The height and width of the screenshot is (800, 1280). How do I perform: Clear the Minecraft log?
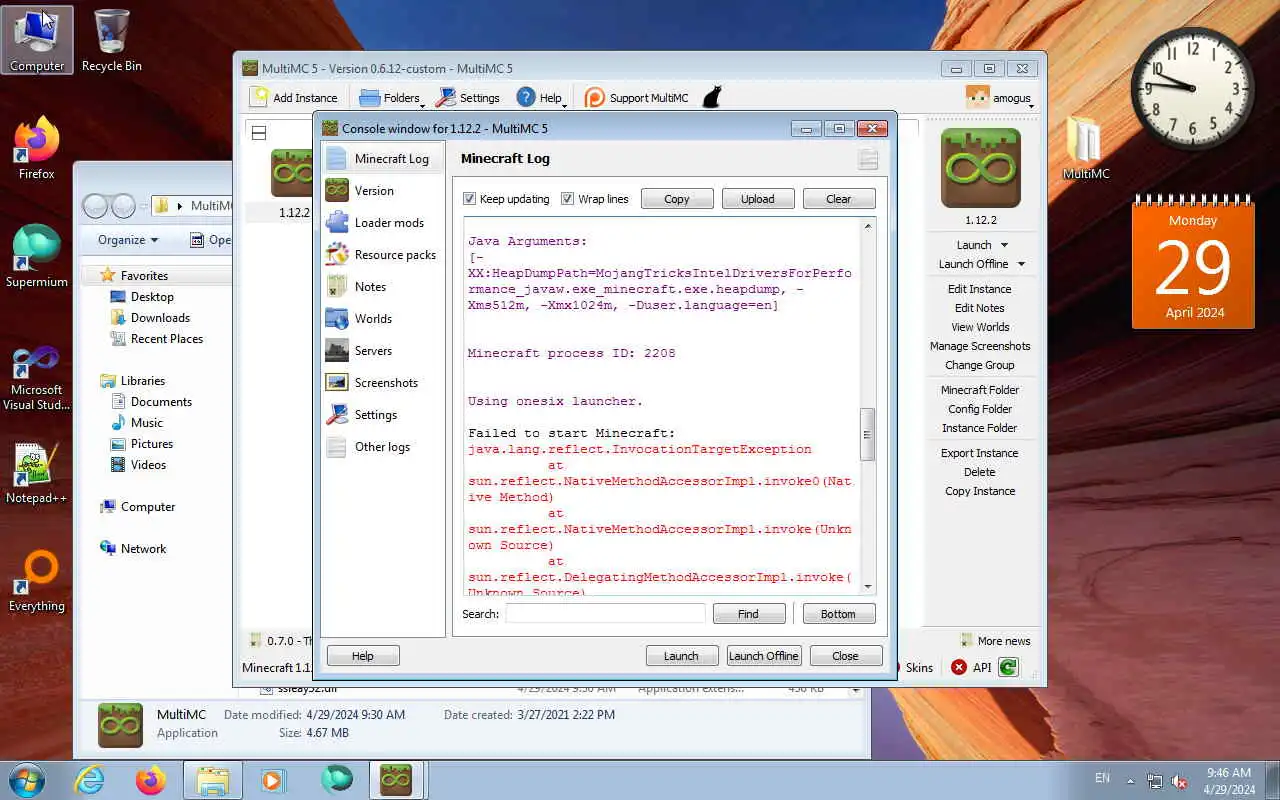point(839,199)
